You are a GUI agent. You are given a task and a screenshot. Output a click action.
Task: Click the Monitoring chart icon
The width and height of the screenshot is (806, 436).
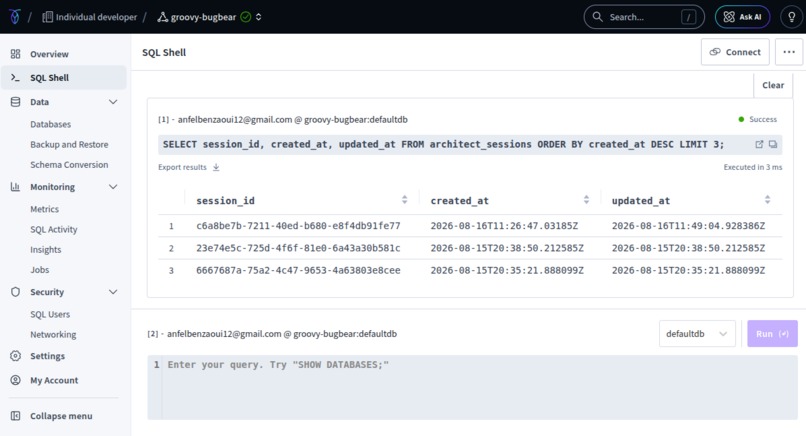coord(15,187)
